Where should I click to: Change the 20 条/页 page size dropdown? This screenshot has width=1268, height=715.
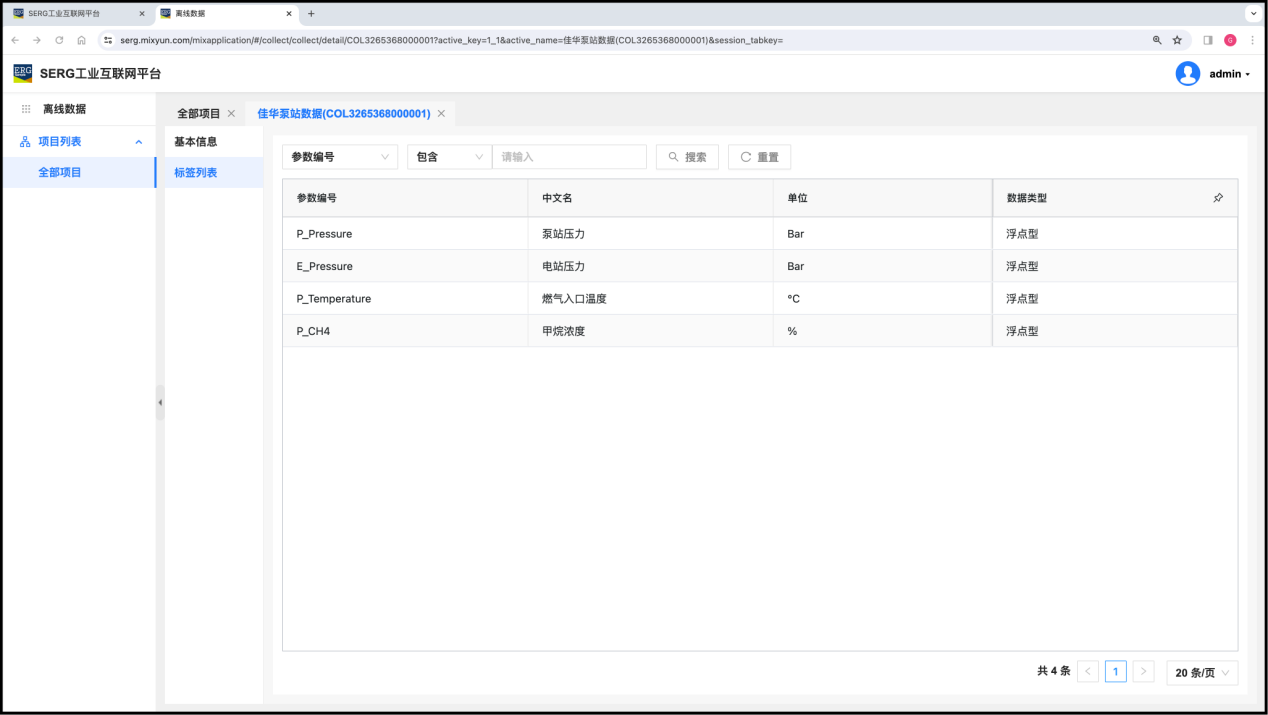pyautogui.click(x=1202, y=673)
